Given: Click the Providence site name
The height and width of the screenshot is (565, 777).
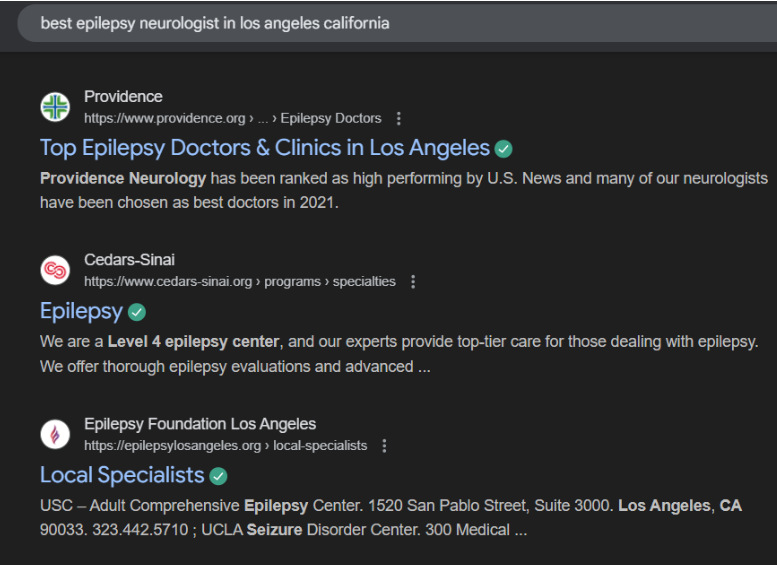Looking at the screenshot, I should (x=123, y=97).
